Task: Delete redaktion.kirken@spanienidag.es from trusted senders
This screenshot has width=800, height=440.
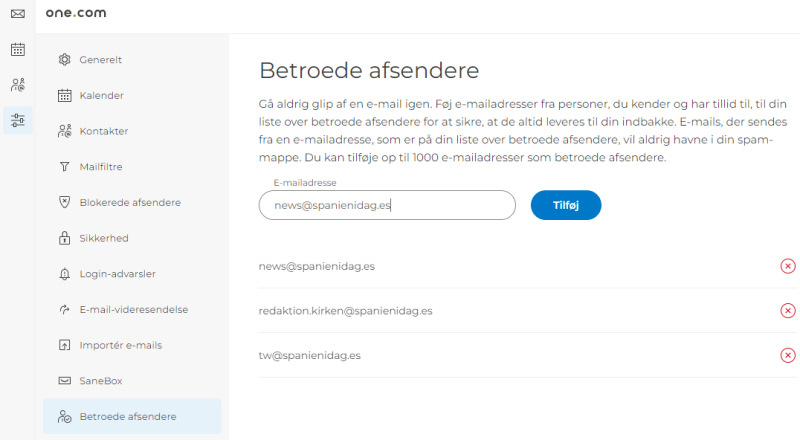Action: point(787,311)
